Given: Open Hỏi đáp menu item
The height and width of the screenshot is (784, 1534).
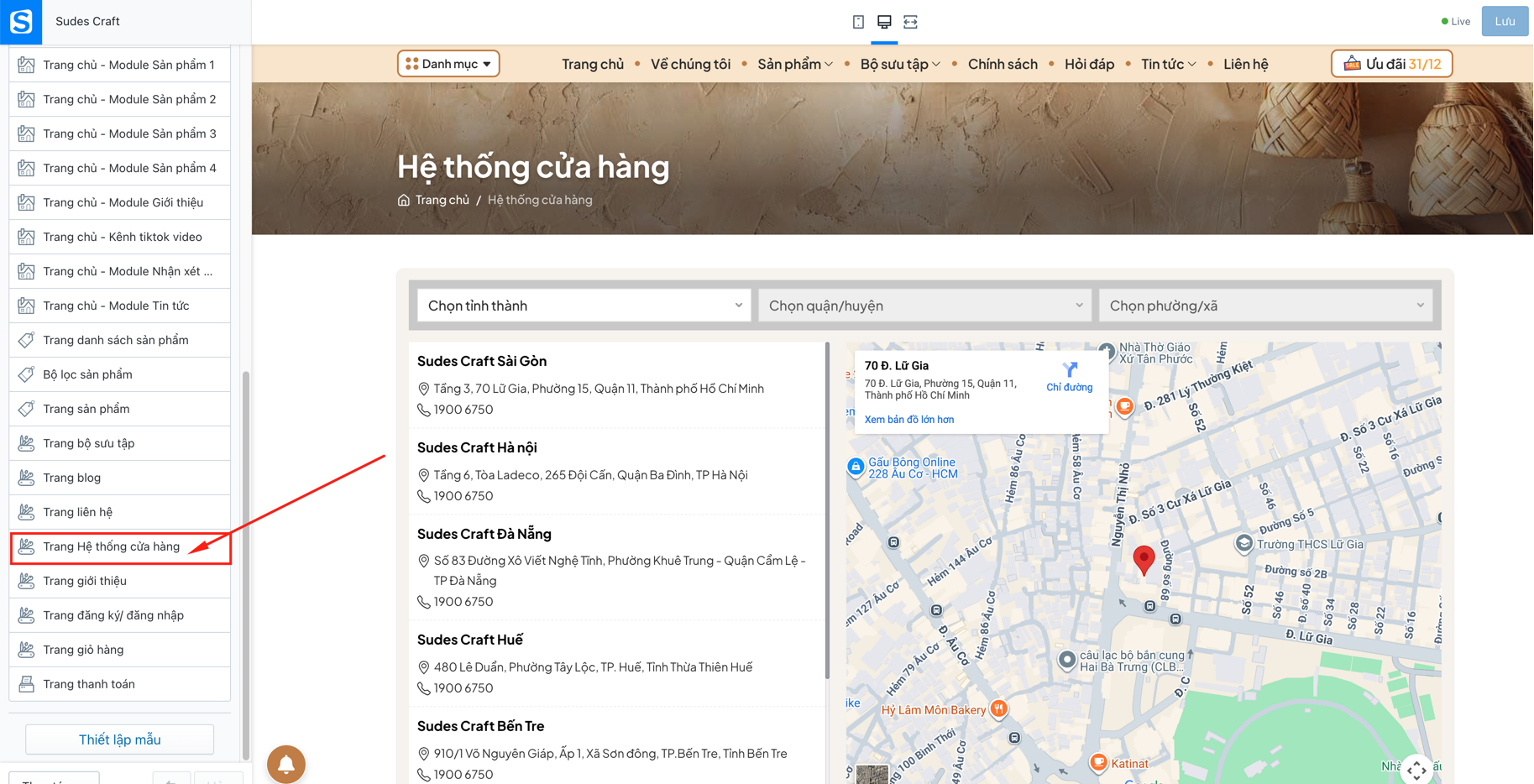Looking at the screenshot, I should tap(1089, 64).
